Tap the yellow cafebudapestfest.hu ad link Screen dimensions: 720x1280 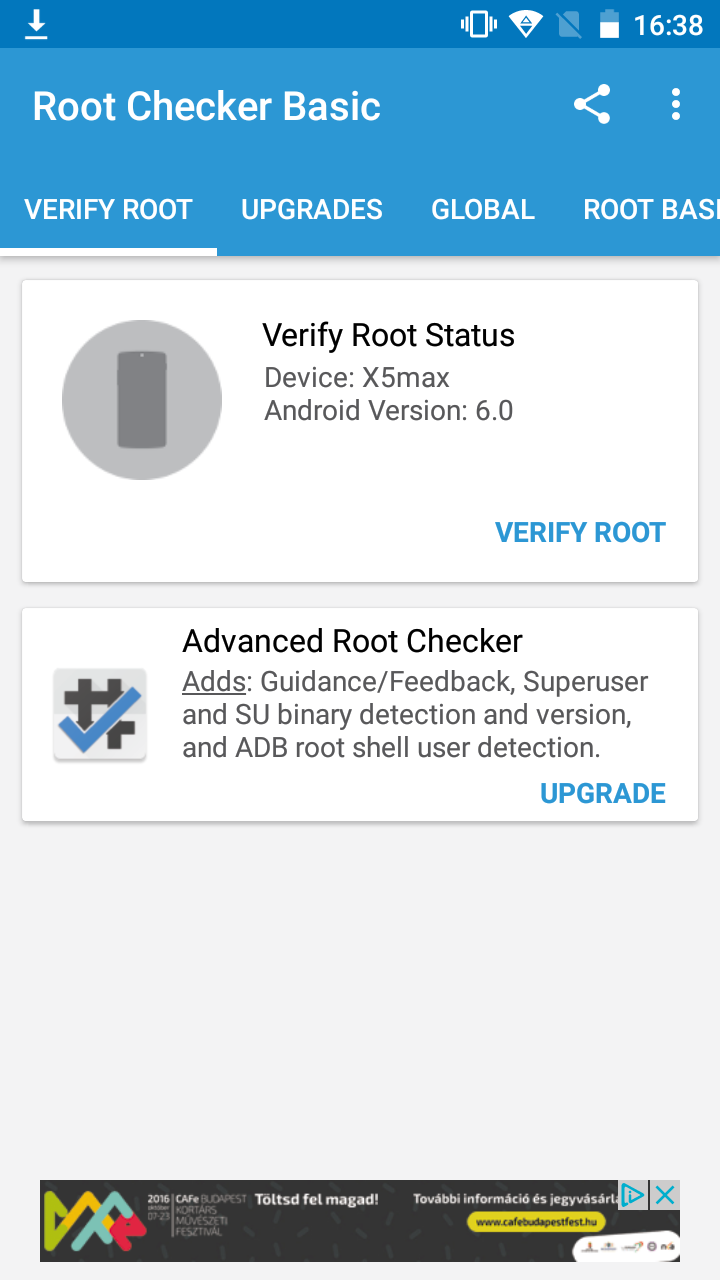(x=537, y=1221)
